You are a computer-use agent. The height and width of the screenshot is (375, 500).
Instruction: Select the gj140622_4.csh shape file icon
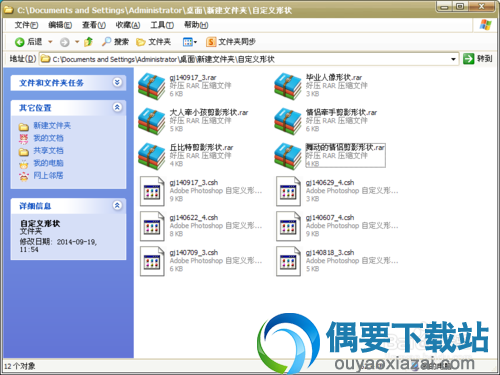pyautogui.click(x=152, y=226)
